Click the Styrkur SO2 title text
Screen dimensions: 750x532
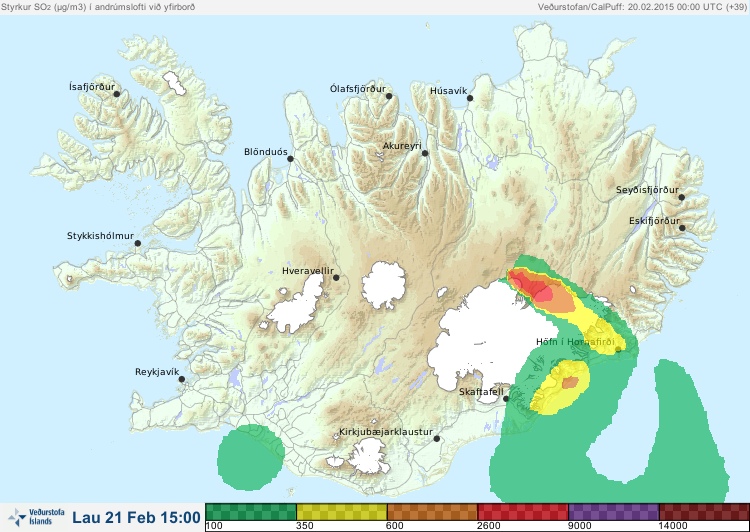click(x=98, y=7)
